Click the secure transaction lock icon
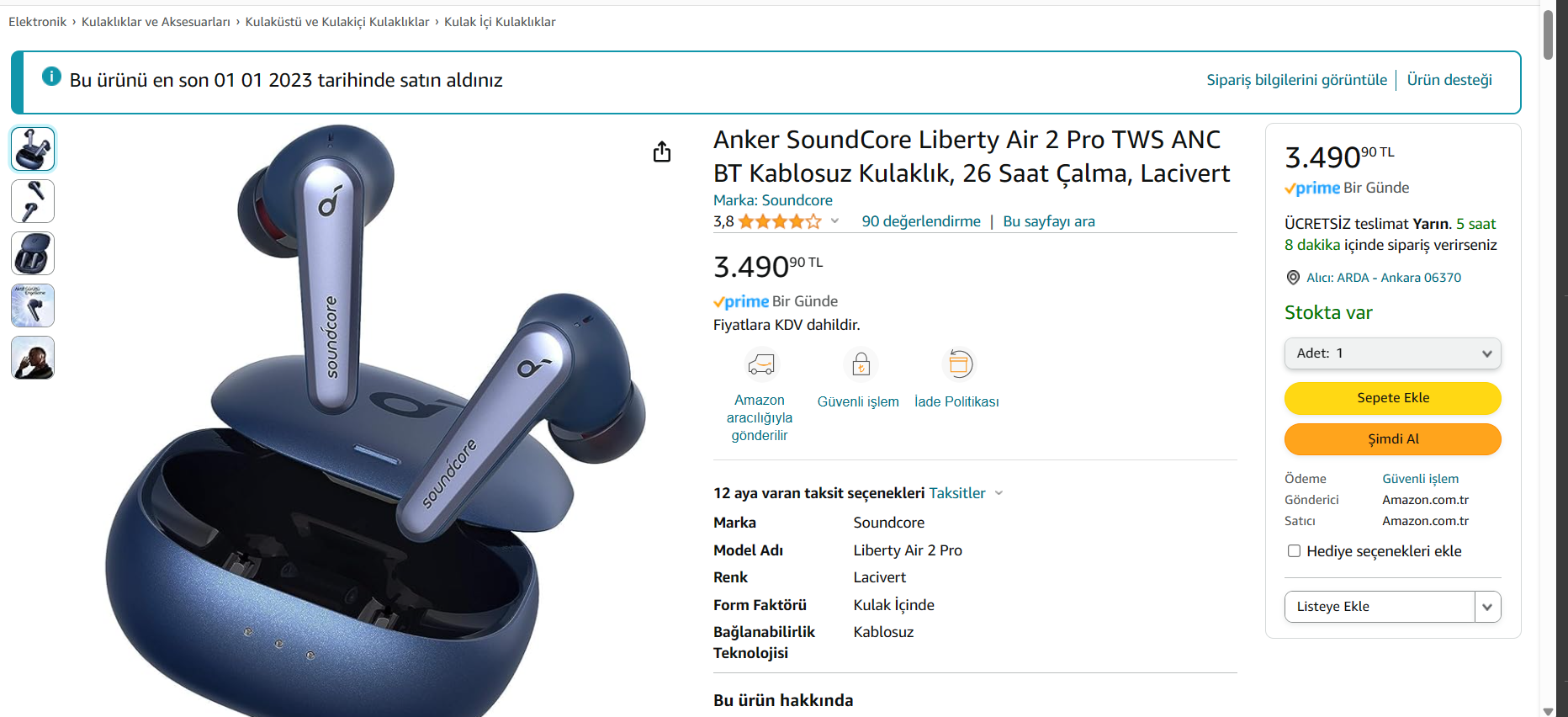Screen dimensions: 1568x717 point(861,364)
